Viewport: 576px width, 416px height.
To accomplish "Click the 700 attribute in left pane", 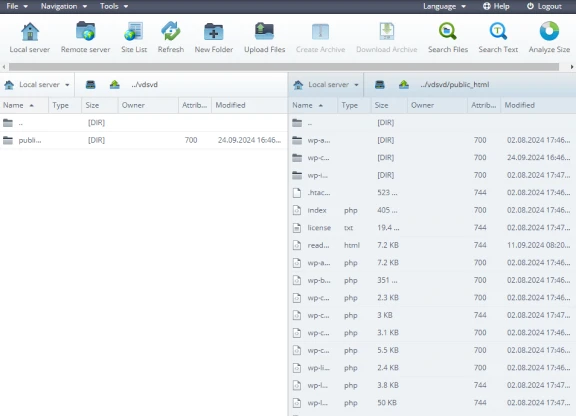I will pyautogui.click(x=191, y=140).
